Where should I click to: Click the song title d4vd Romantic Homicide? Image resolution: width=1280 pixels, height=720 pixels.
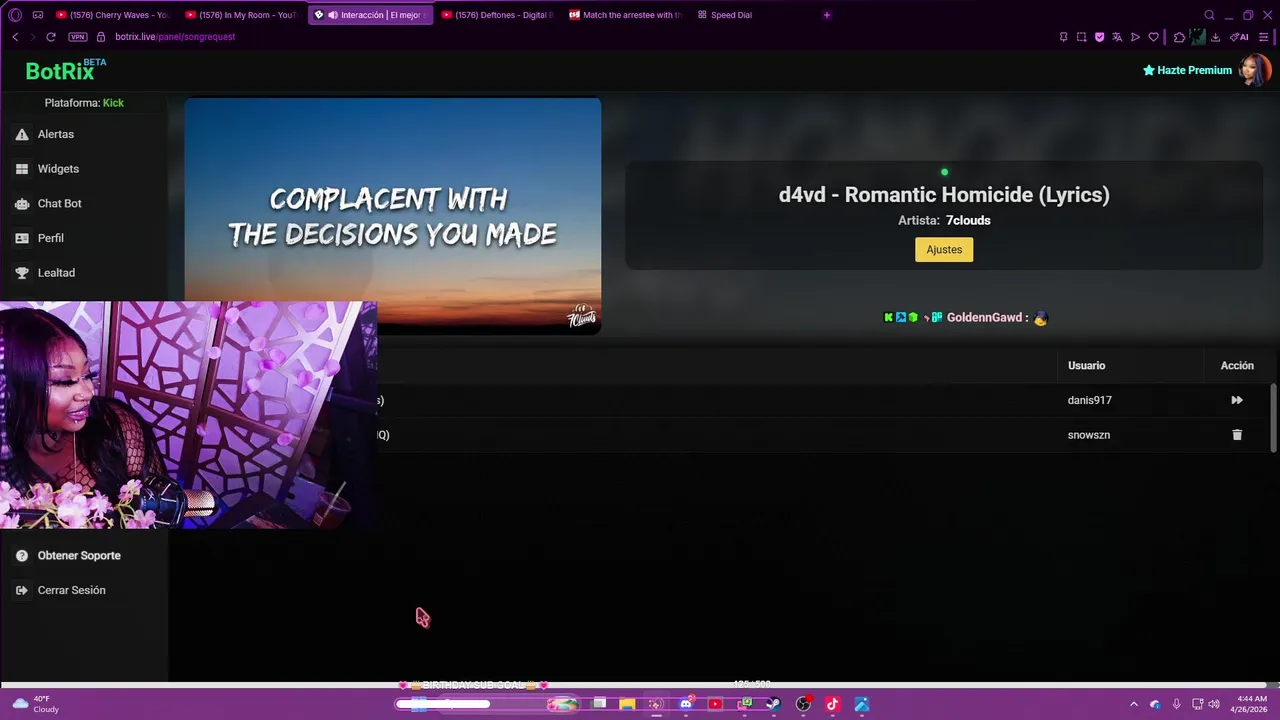tap(944, 195)
